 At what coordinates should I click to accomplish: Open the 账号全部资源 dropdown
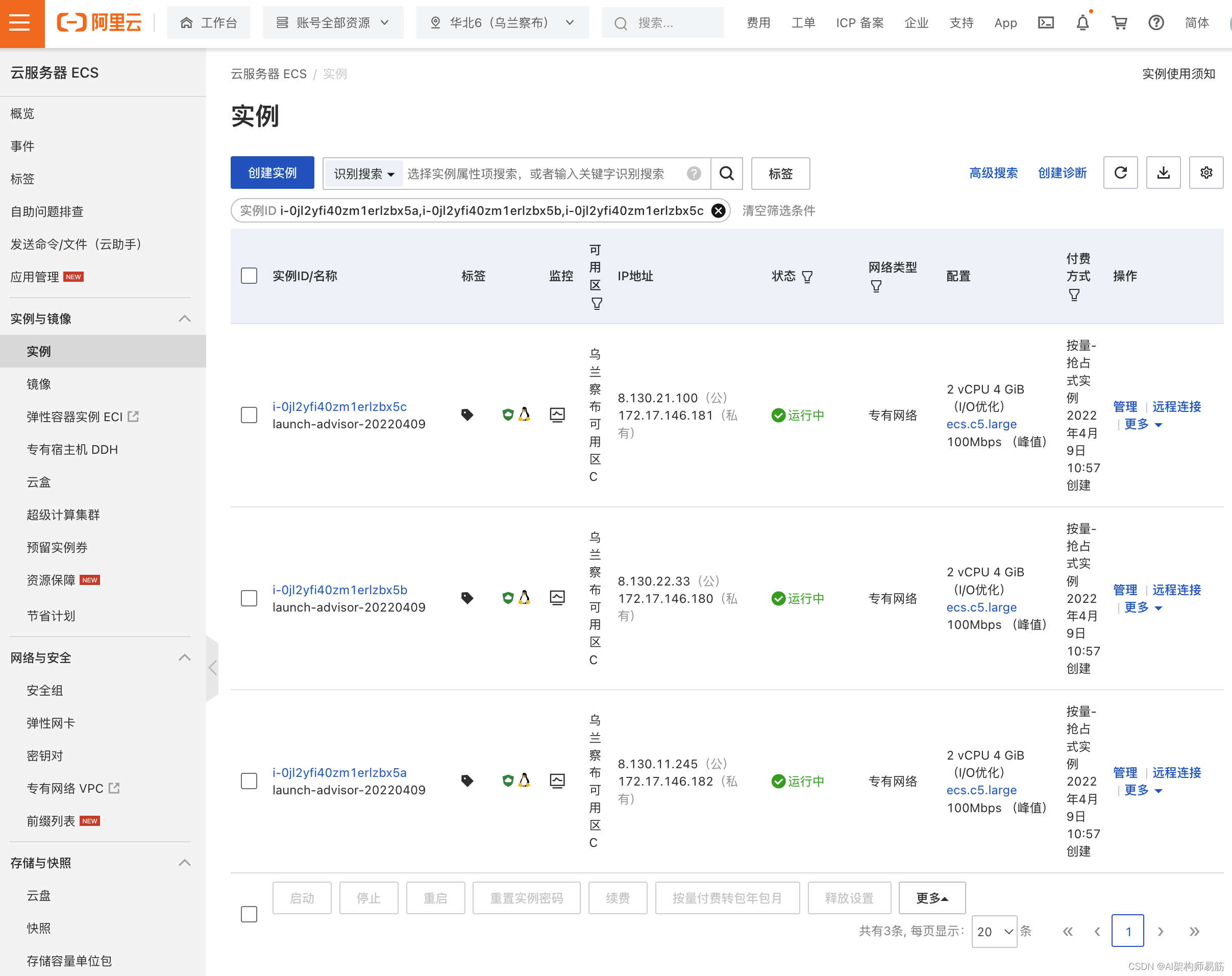point(333,23)
